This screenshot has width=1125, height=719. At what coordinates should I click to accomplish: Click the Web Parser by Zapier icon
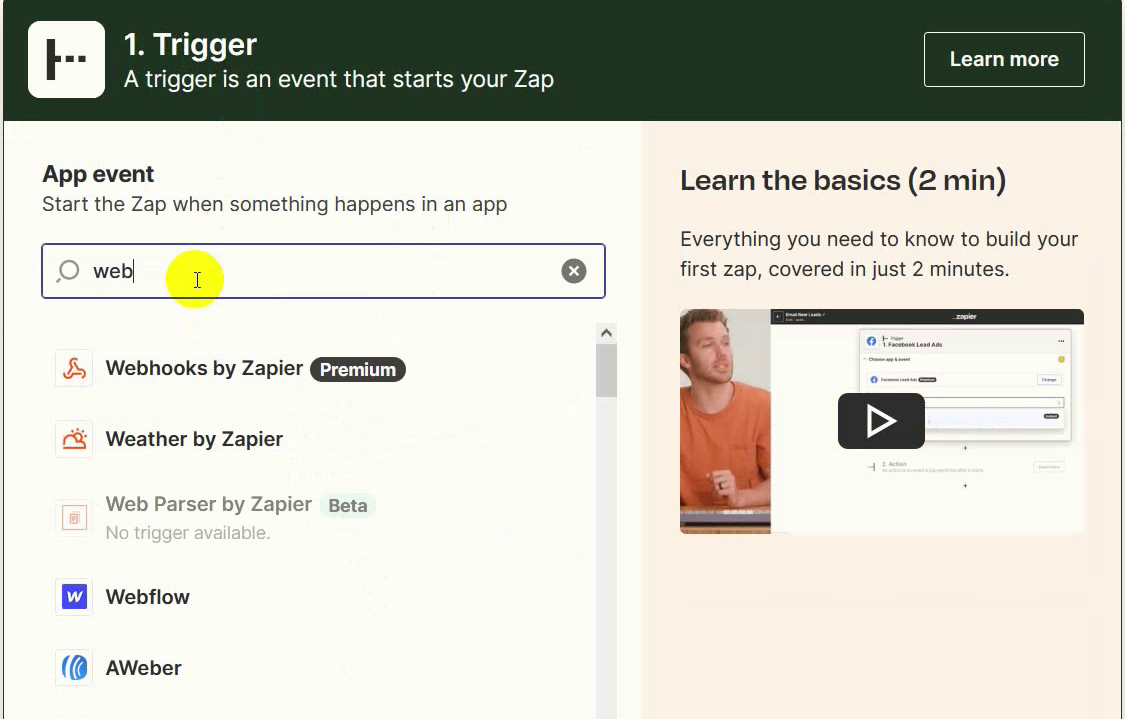(74, 517)
